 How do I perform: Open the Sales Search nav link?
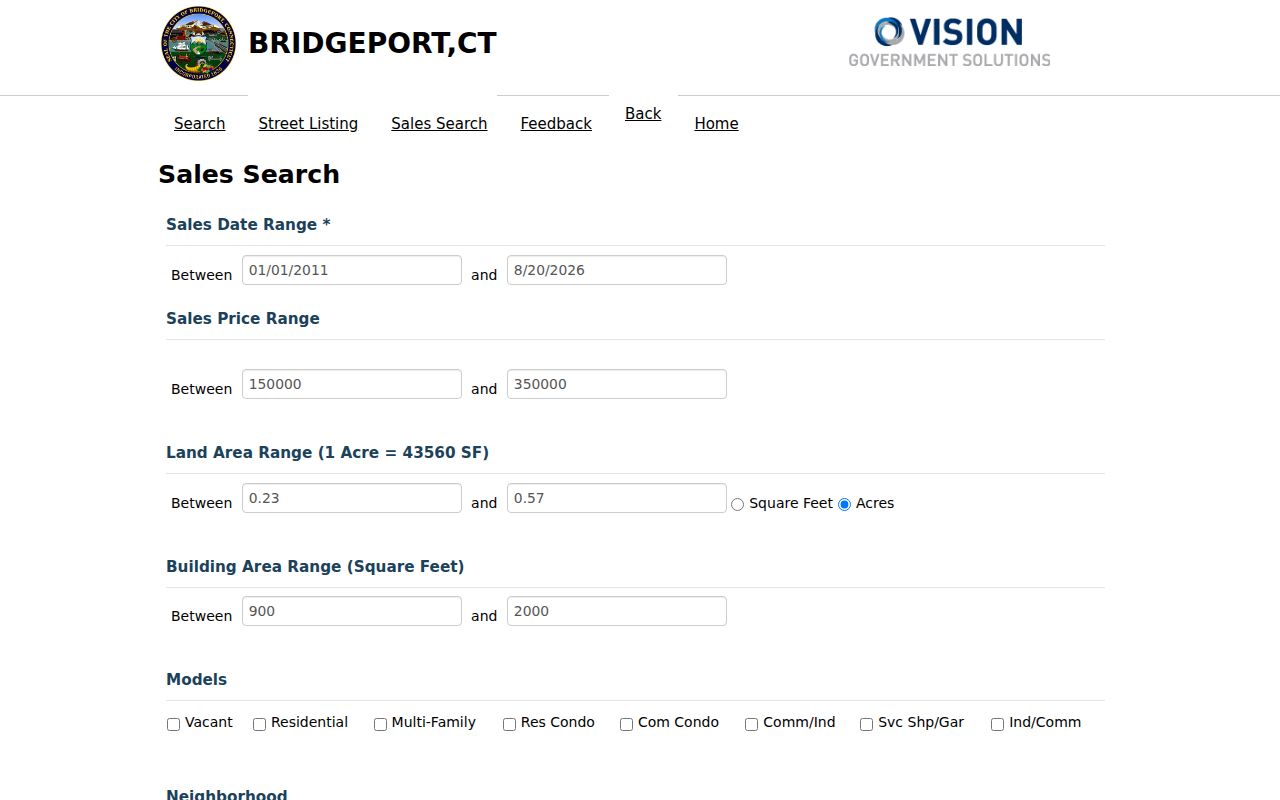(x=439, y=123)
